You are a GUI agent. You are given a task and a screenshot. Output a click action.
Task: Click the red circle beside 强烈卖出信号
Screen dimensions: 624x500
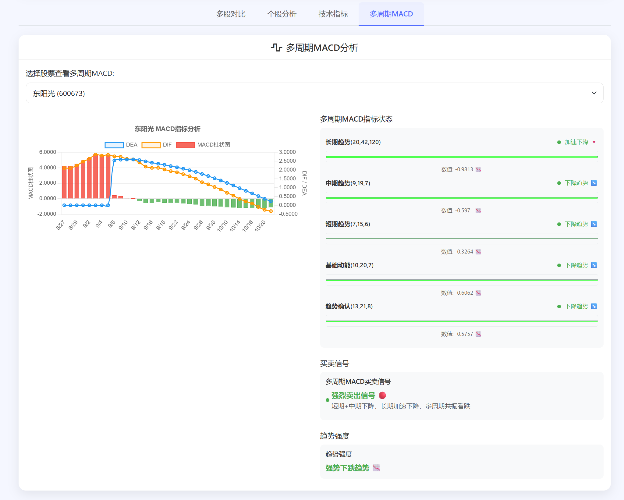(383, 396)
